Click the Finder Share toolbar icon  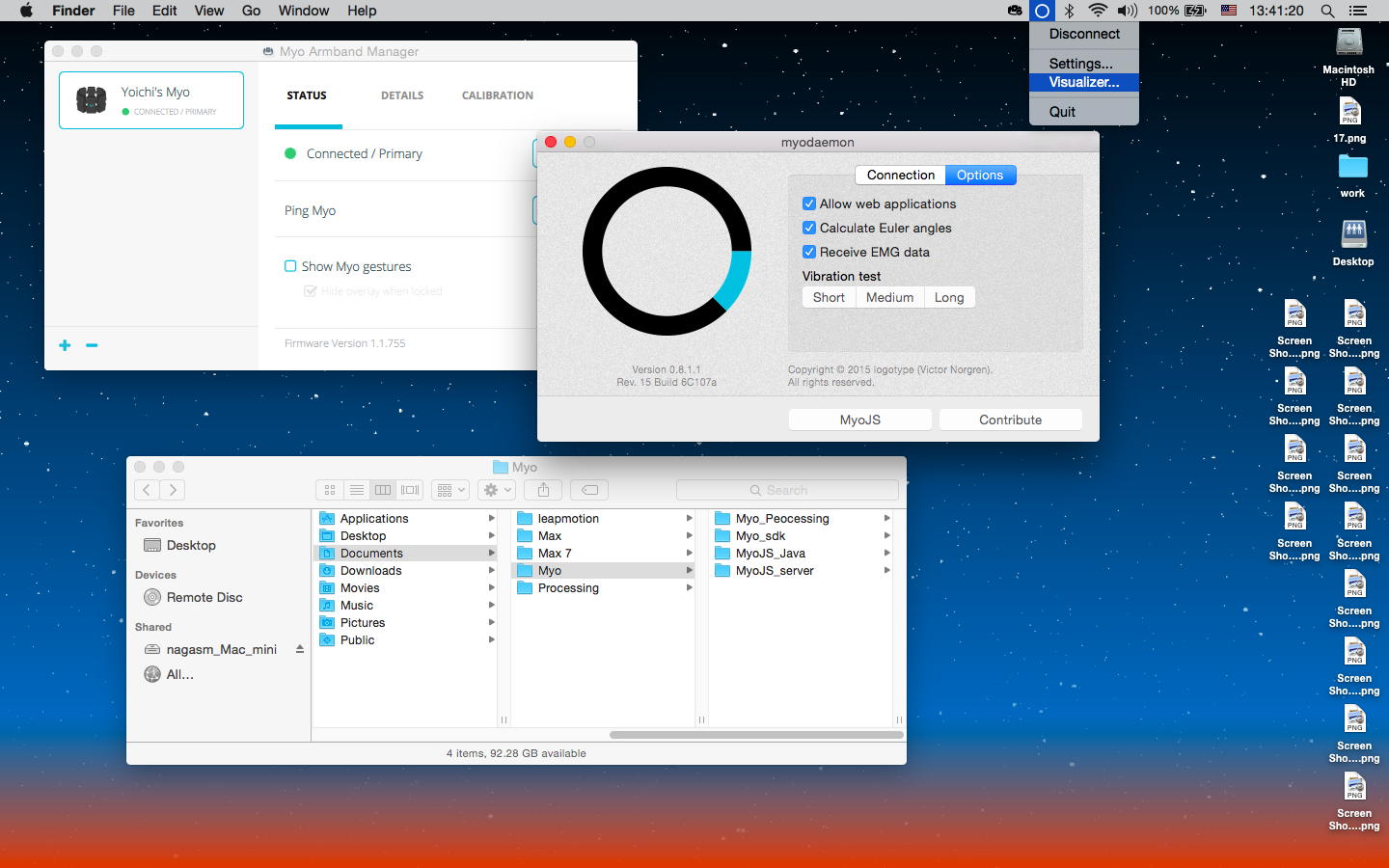[544, 490]
